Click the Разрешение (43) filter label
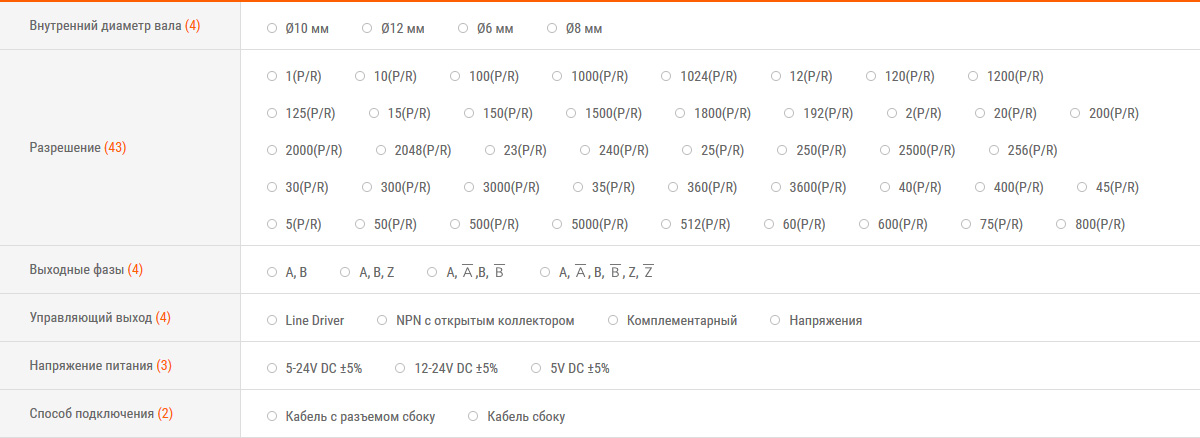This screenshot has height=438, width=1200. (x=78, y=148)
